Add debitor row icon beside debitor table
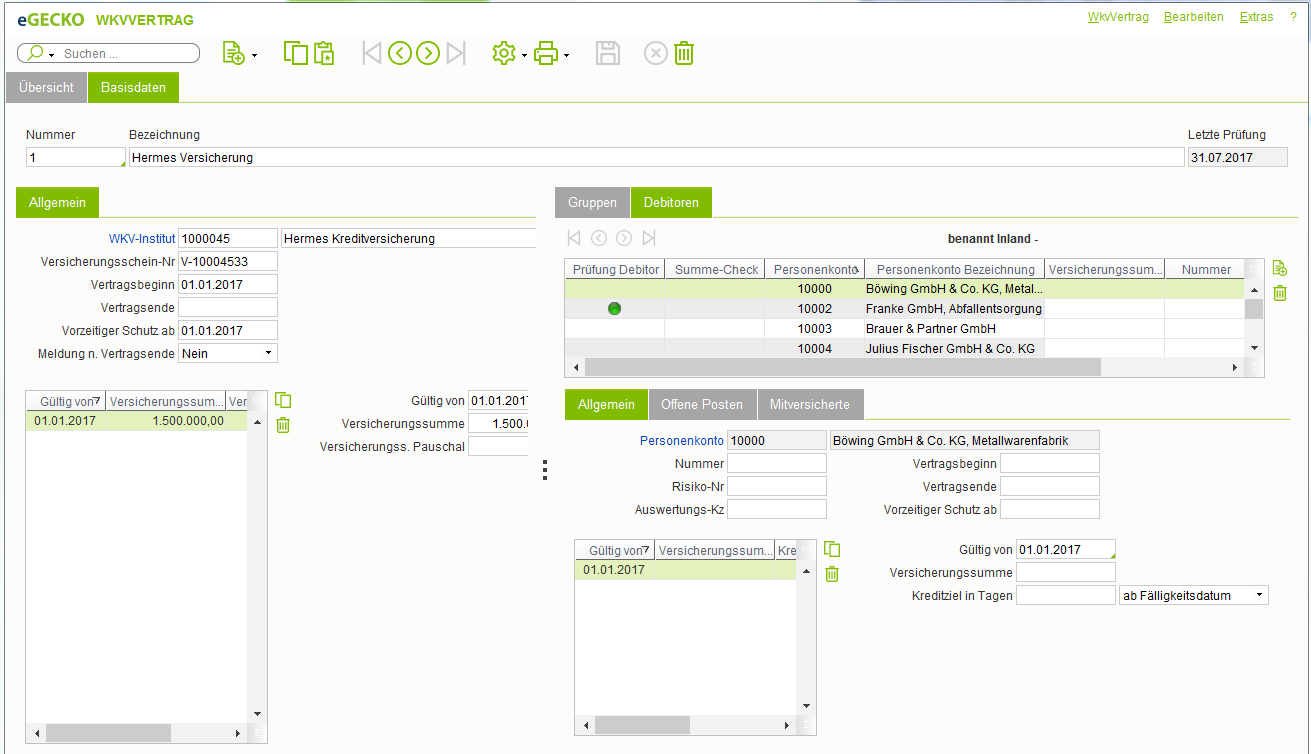This screenshot has width=1311, height=754. (x=1279, y=268)
